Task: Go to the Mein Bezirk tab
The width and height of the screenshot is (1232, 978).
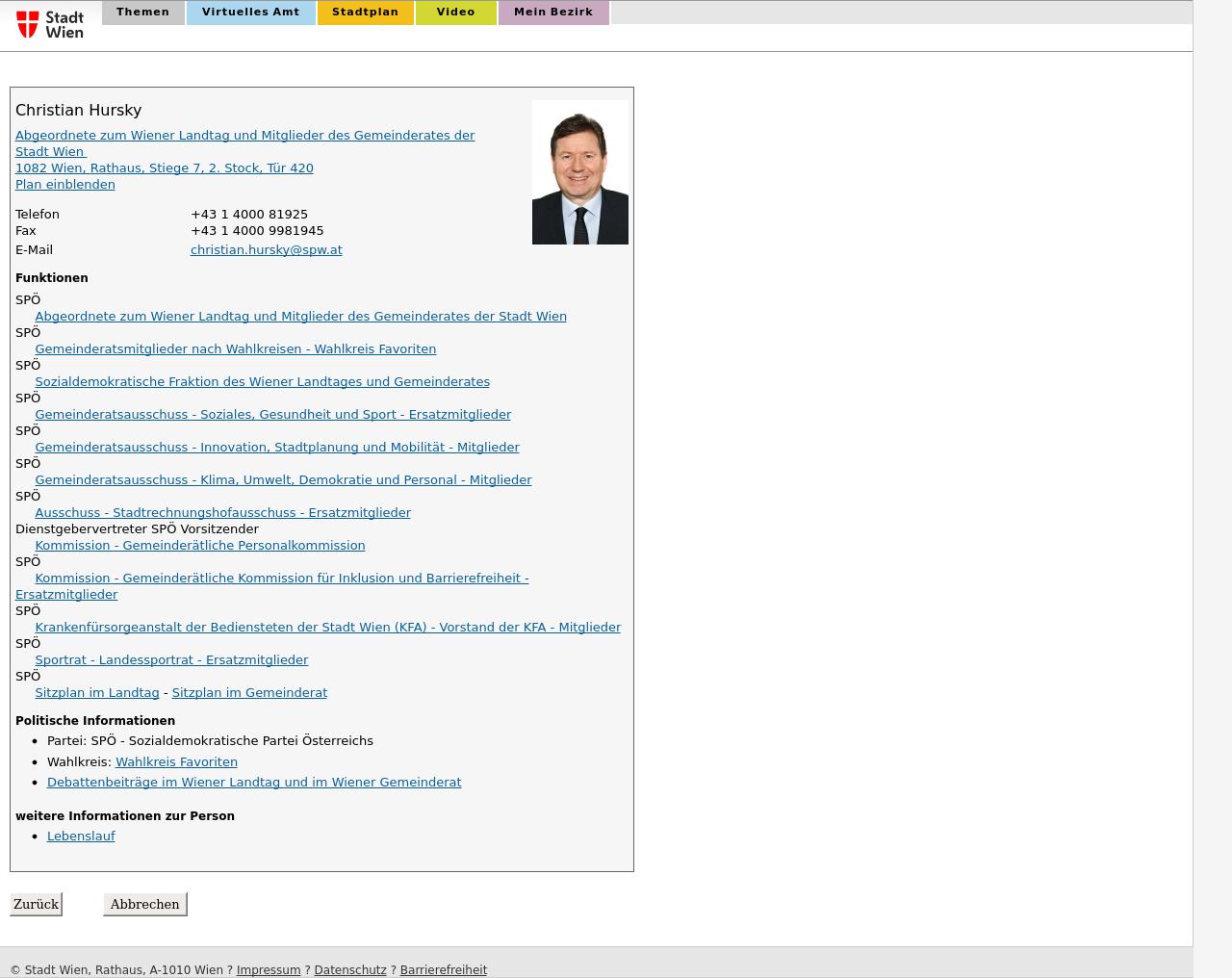Action: pyautogui.click(x=553, y=13)
